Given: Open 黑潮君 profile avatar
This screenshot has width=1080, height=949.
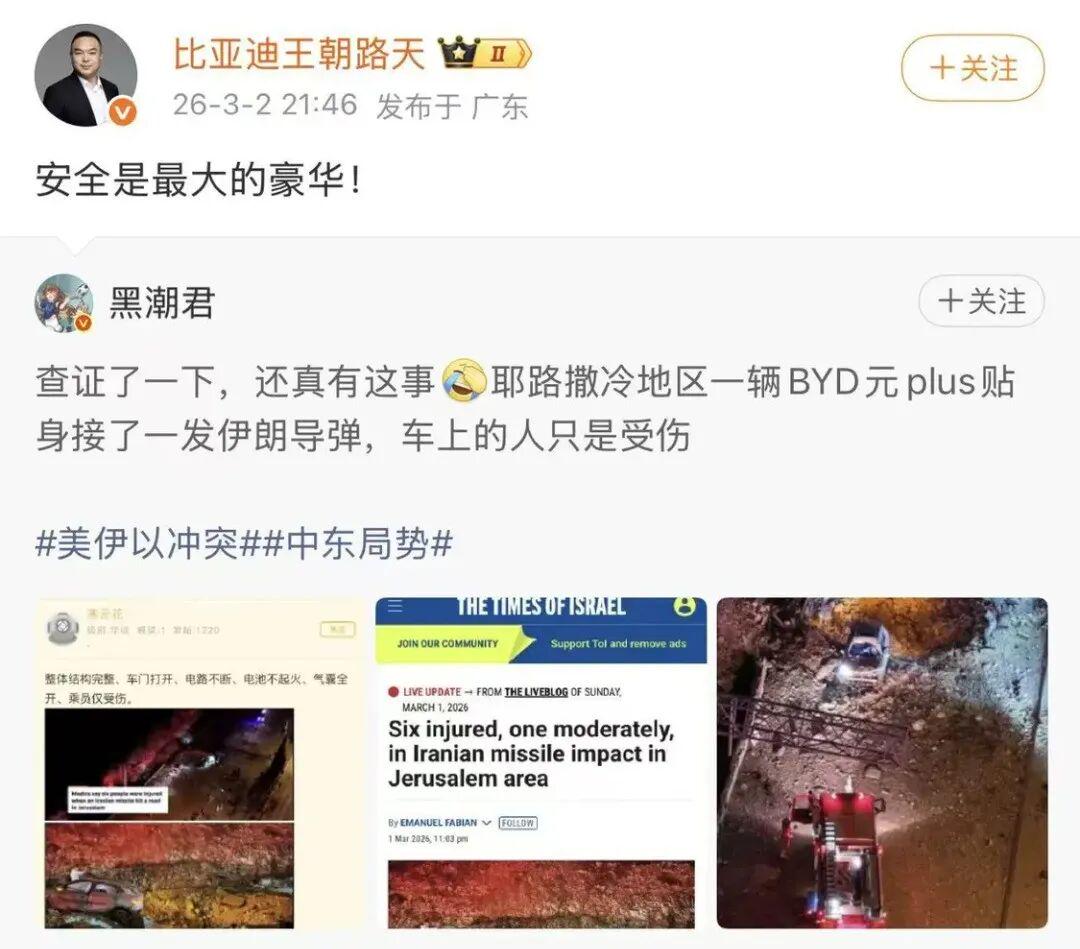Looking at the screenshot, I should [63, 302].
